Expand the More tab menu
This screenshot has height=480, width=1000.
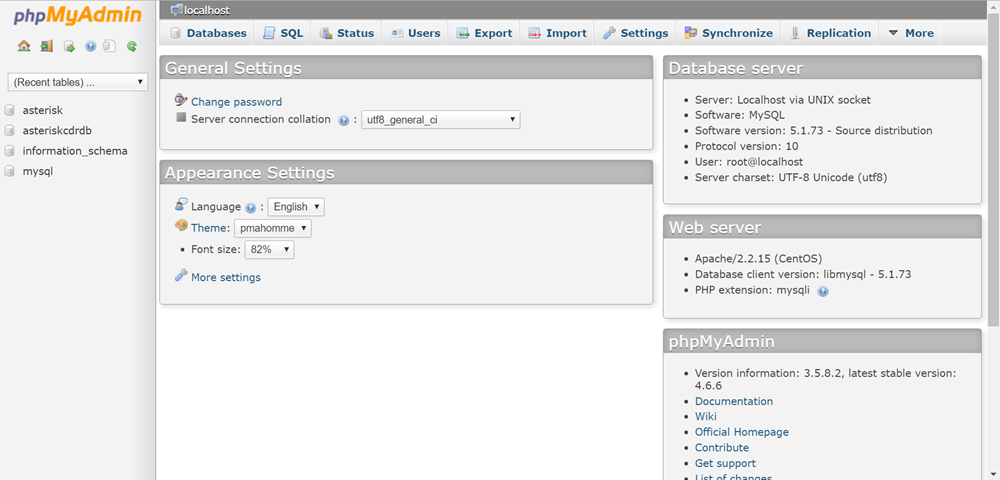pyautogui.click(x=911, y=33)
